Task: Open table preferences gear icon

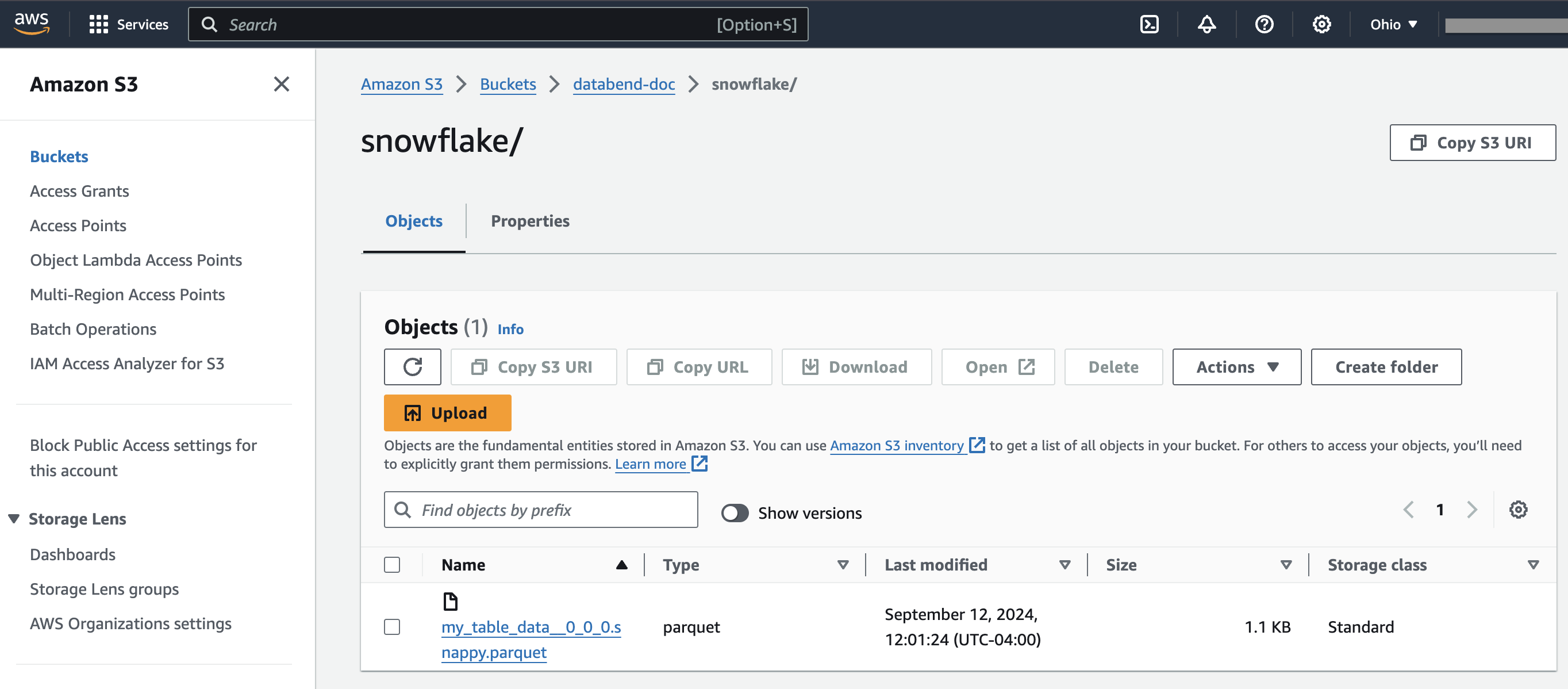Action: click(1518, 510)
